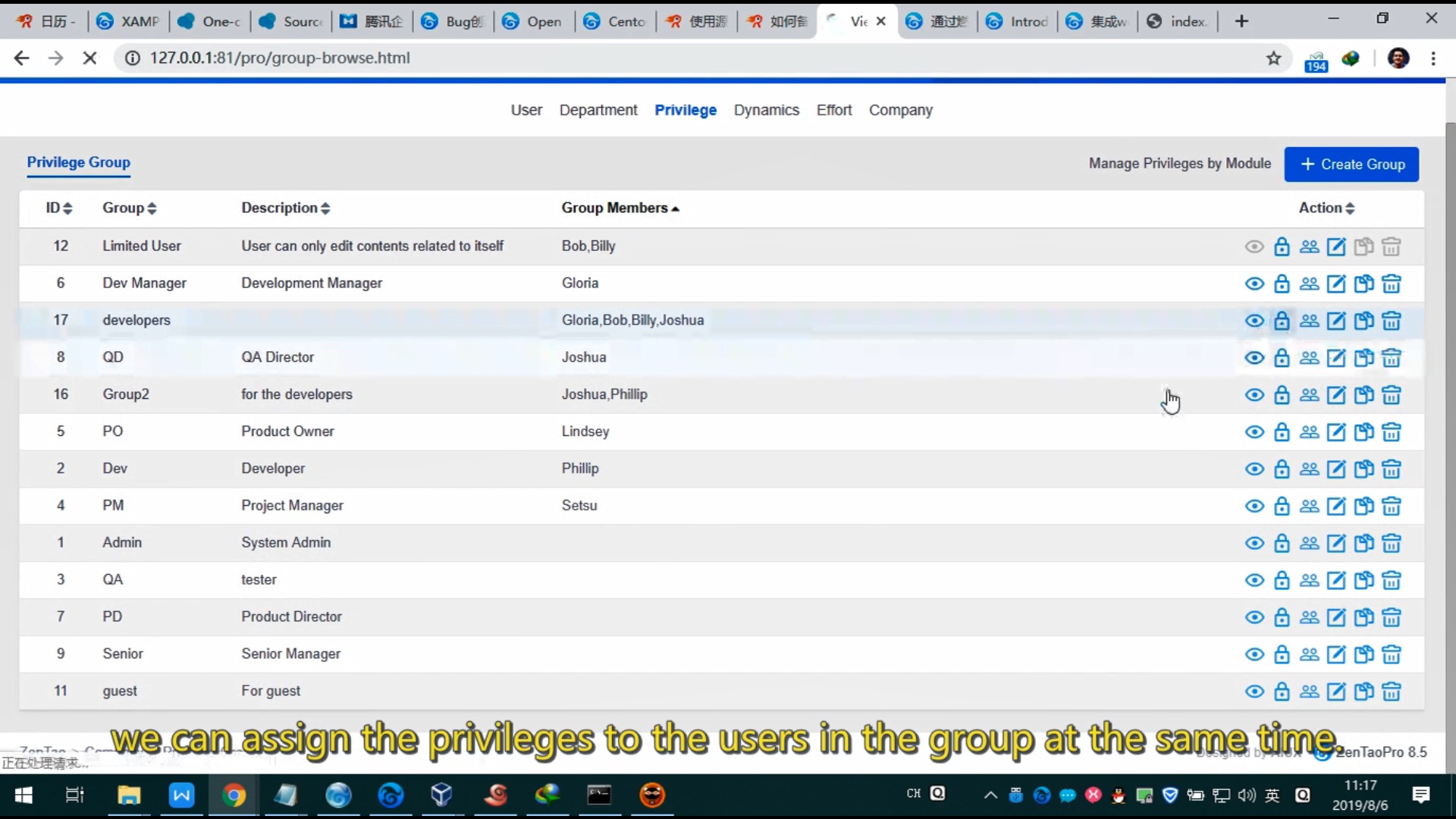The image size is (1456, 819).
Task: Click Create Group button
Action: coord(1352,163)
